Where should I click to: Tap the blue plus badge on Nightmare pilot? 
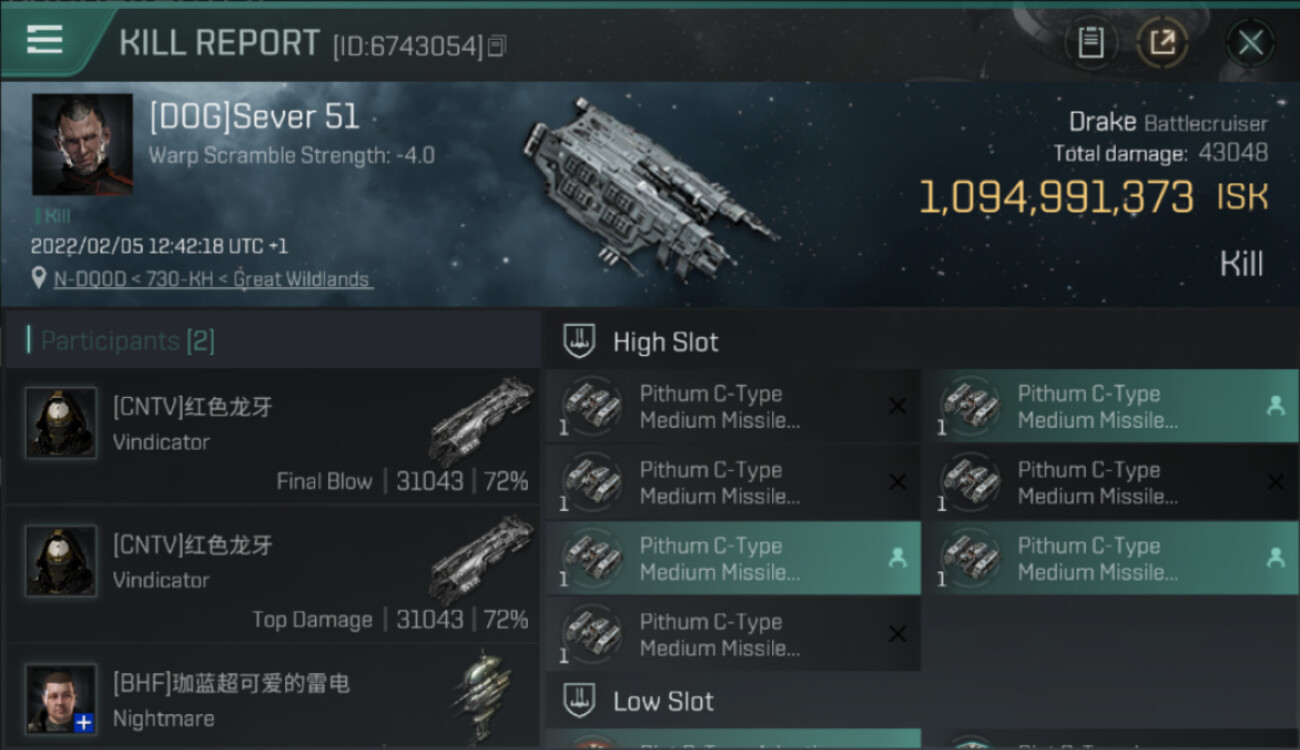[84, 722]
